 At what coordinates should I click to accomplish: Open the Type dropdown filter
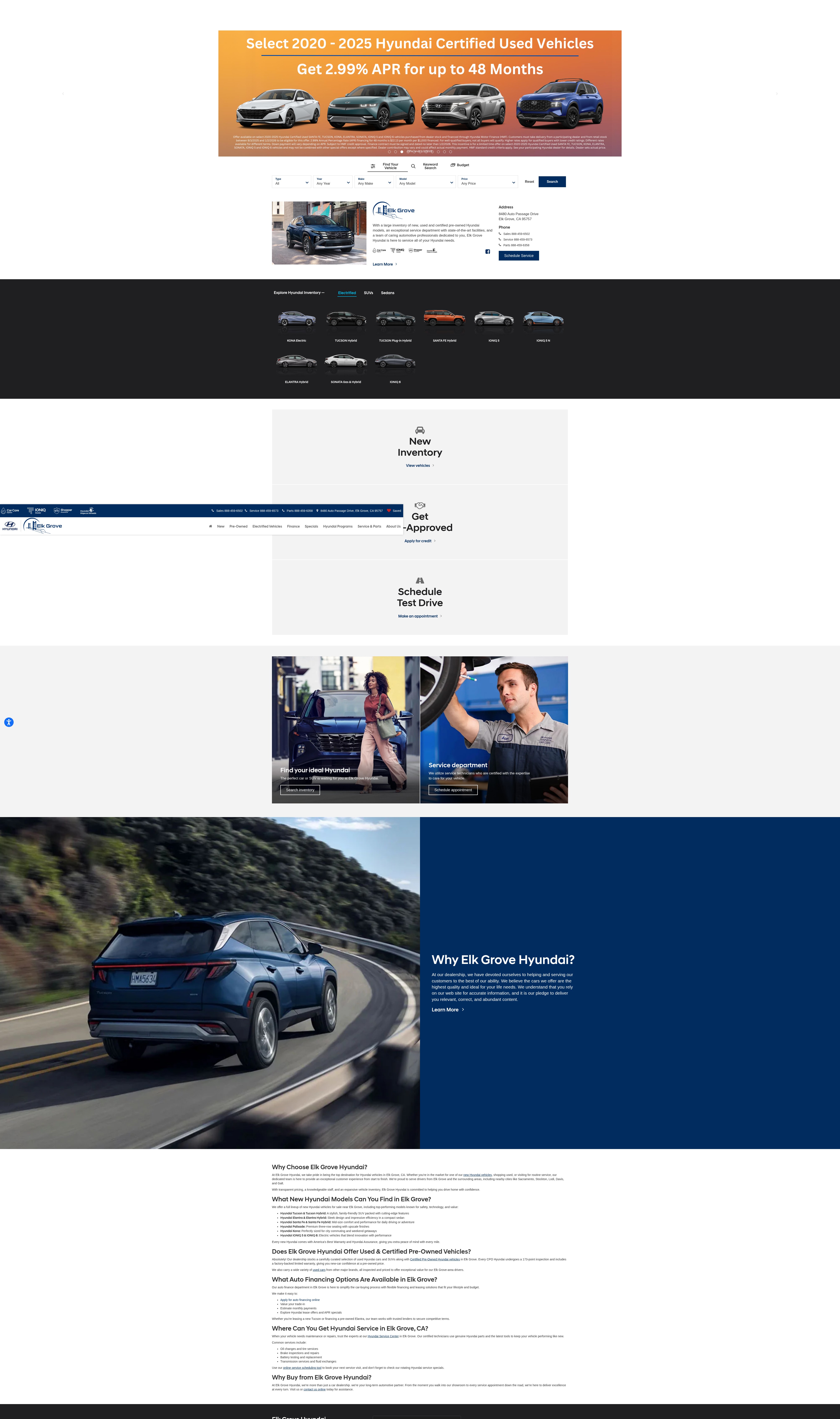[x=291, y=182]
